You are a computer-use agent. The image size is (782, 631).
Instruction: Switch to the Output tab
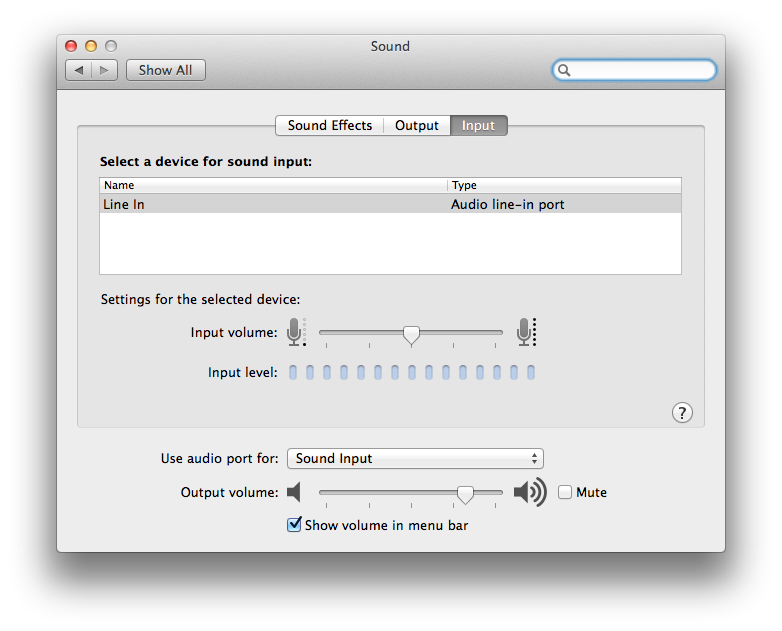pyautogui.click(x=417, y=125)
